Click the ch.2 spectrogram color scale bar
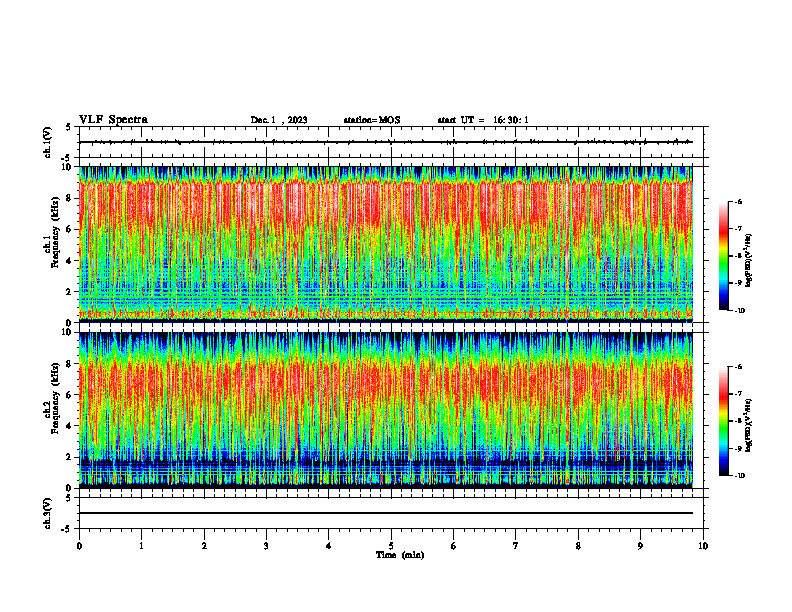 [723, 421]
